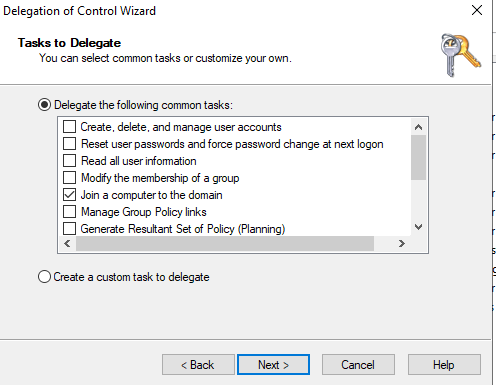
Task: Click the task list scroll down arrow
Action: click(x=418, y=227)
